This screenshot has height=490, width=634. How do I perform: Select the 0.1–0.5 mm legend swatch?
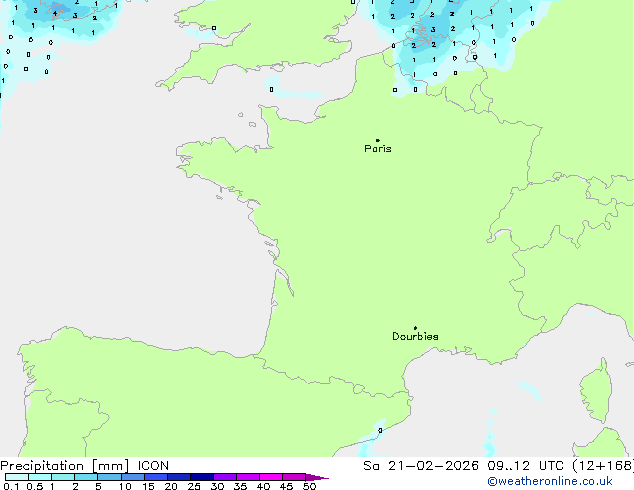[17, 477]
